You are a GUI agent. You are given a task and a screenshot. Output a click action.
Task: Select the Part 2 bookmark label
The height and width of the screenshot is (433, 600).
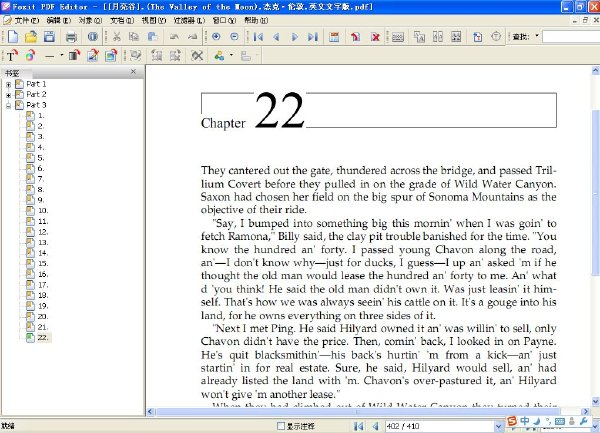point(36,94)
